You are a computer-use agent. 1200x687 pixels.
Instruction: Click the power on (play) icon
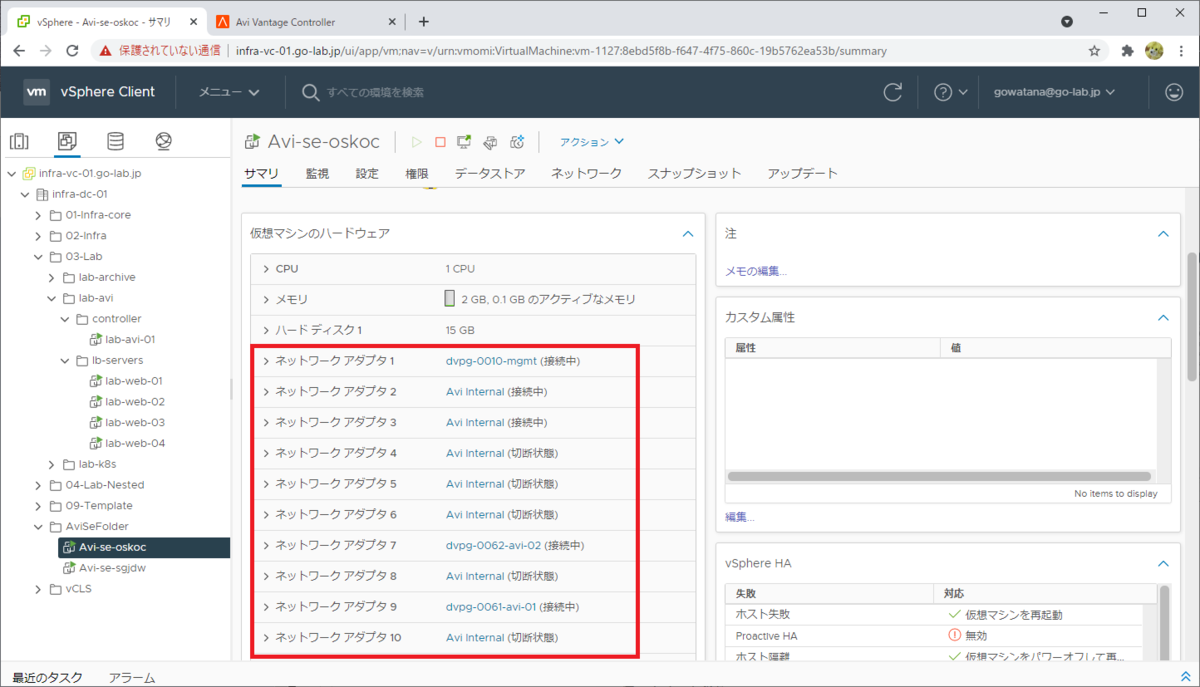coord(417,142)
